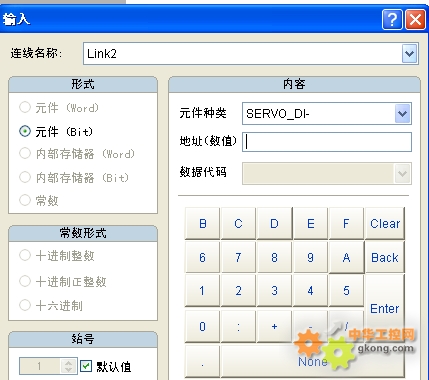Select the 元件 (Bit) radio button
Screen dimensions: 429x380
(x=25, y=131)
